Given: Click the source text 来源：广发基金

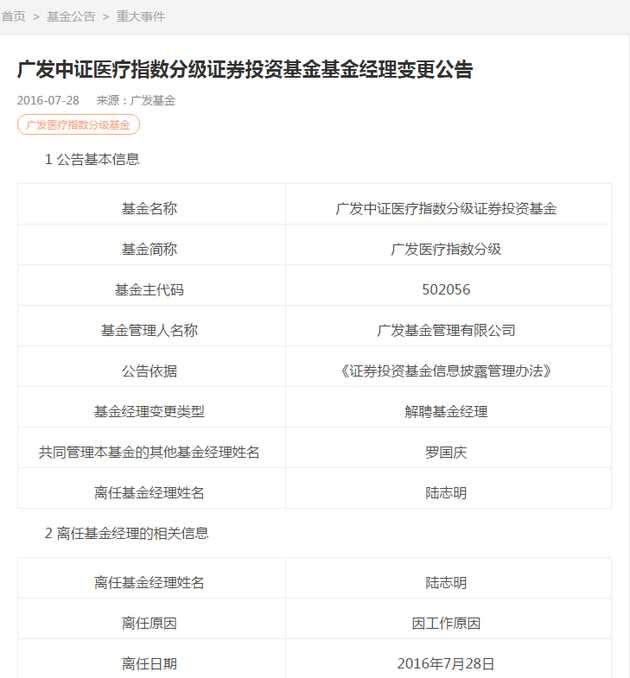Looking at the screenshot, I should (136, 101).
